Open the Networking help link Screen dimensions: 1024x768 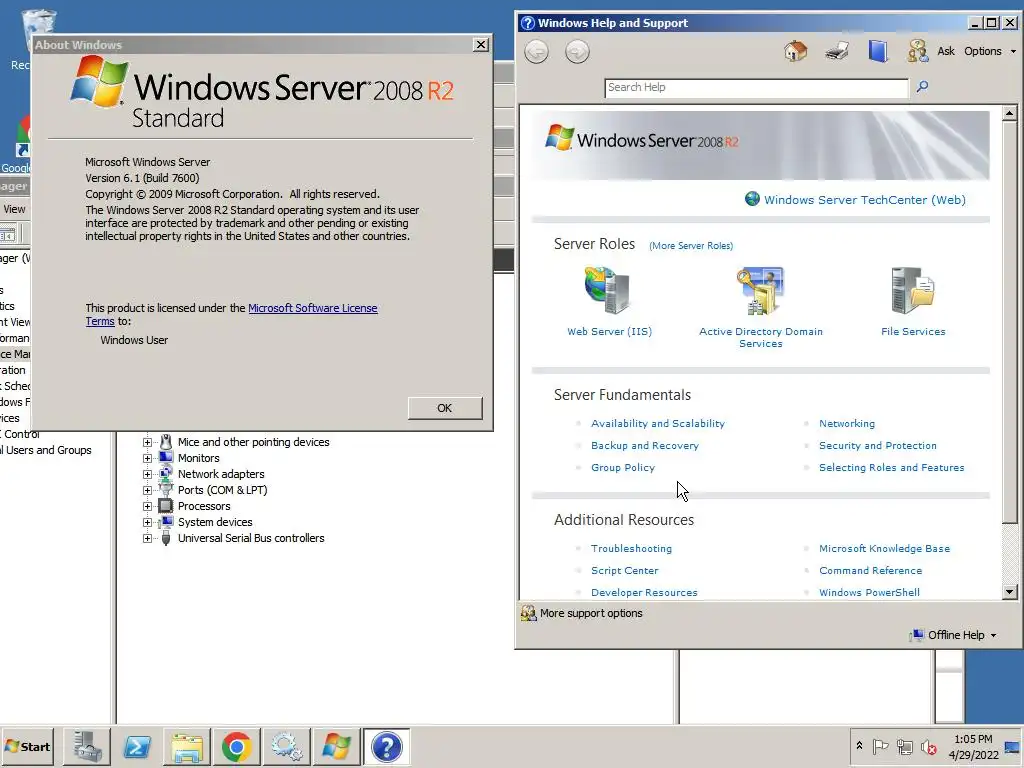pos(847,423)
